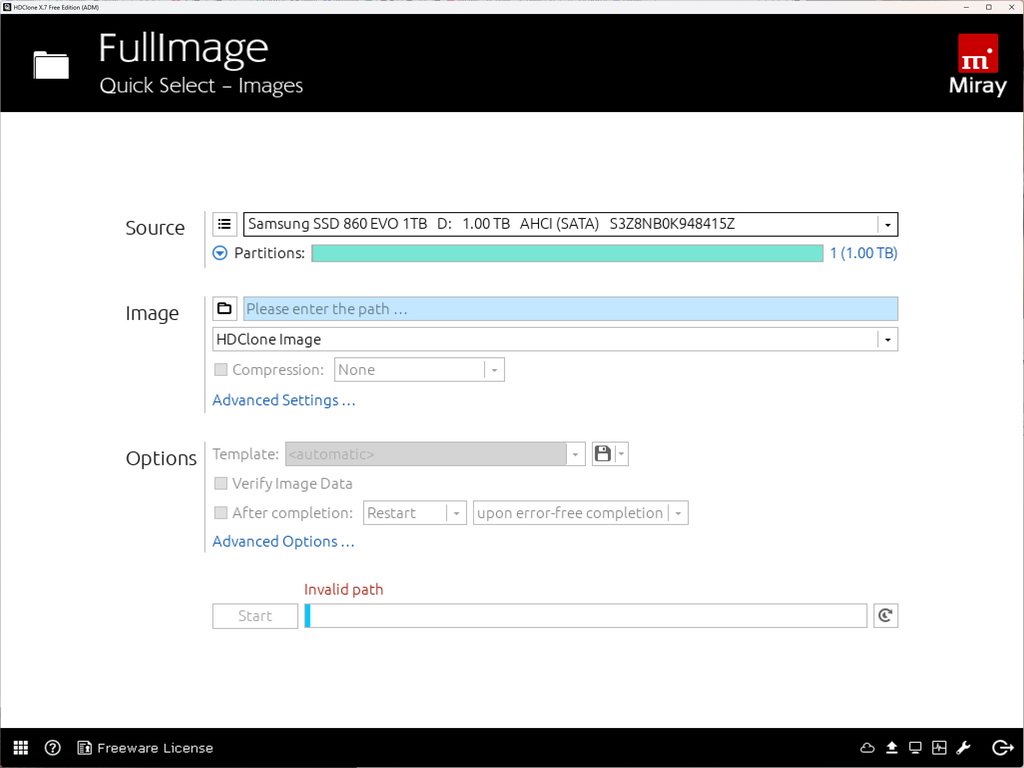
Task: Click the image path input field
Action: 571,308
